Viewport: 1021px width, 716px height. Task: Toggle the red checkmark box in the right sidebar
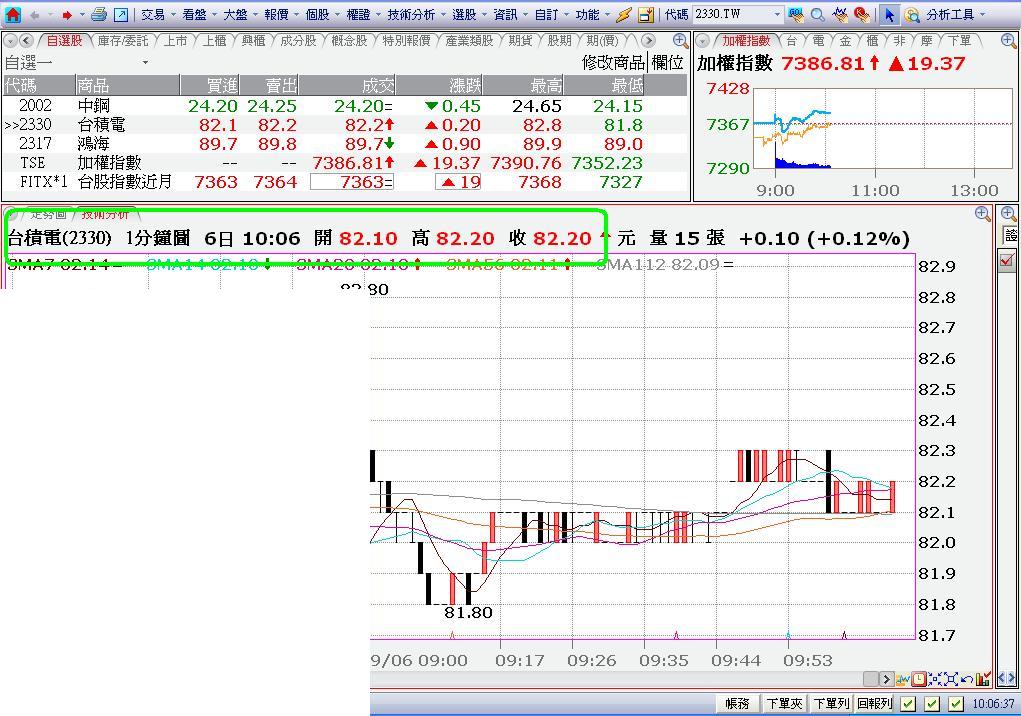[1007, 260]
